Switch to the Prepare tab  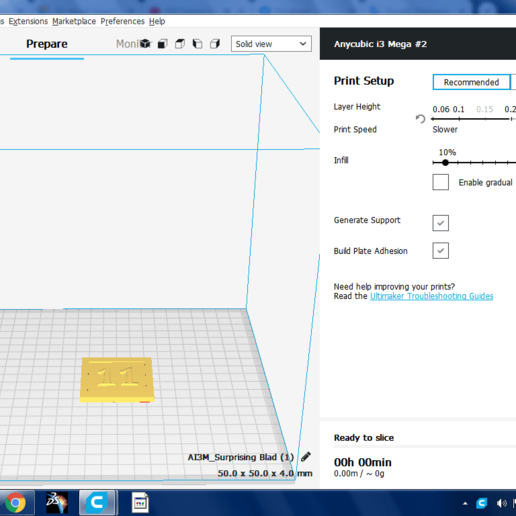coord(47,44)
